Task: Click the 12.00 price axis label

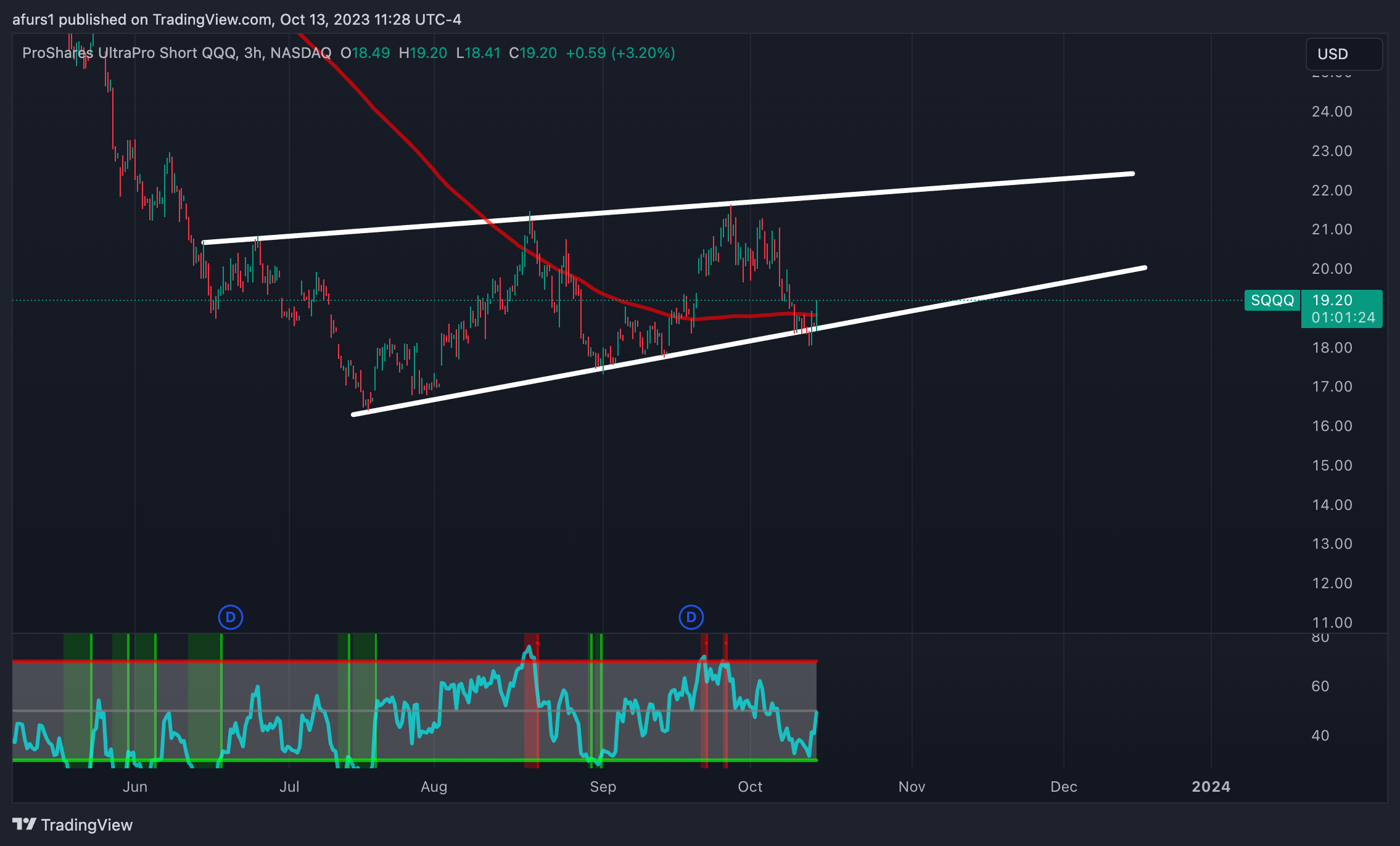Action: [1332, 583]
